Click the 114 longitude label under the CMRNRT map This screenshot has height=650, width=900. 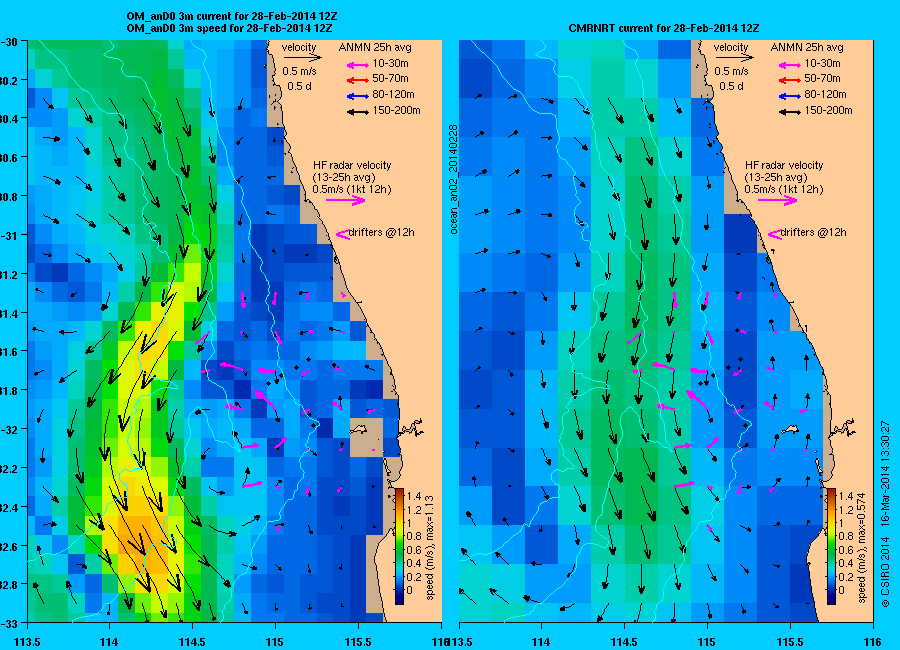pyautogui.click(x=541, y=642)
